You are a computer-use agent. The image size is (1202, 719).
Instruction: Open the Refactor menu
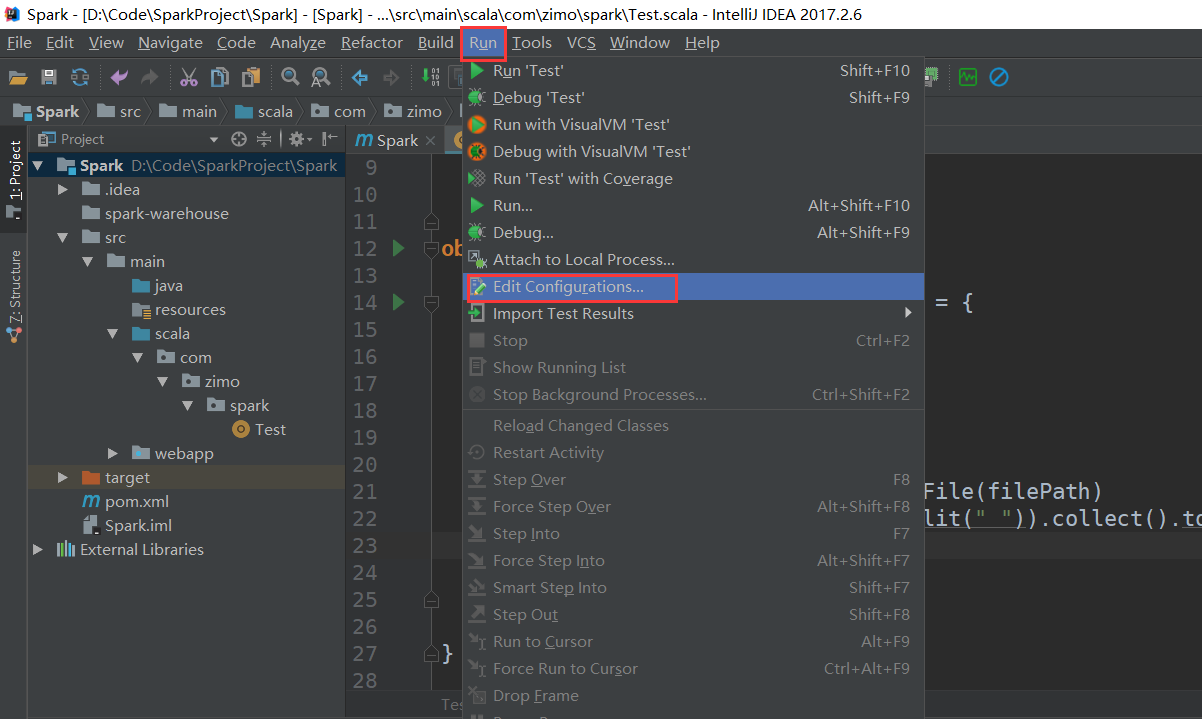[372, 42]
